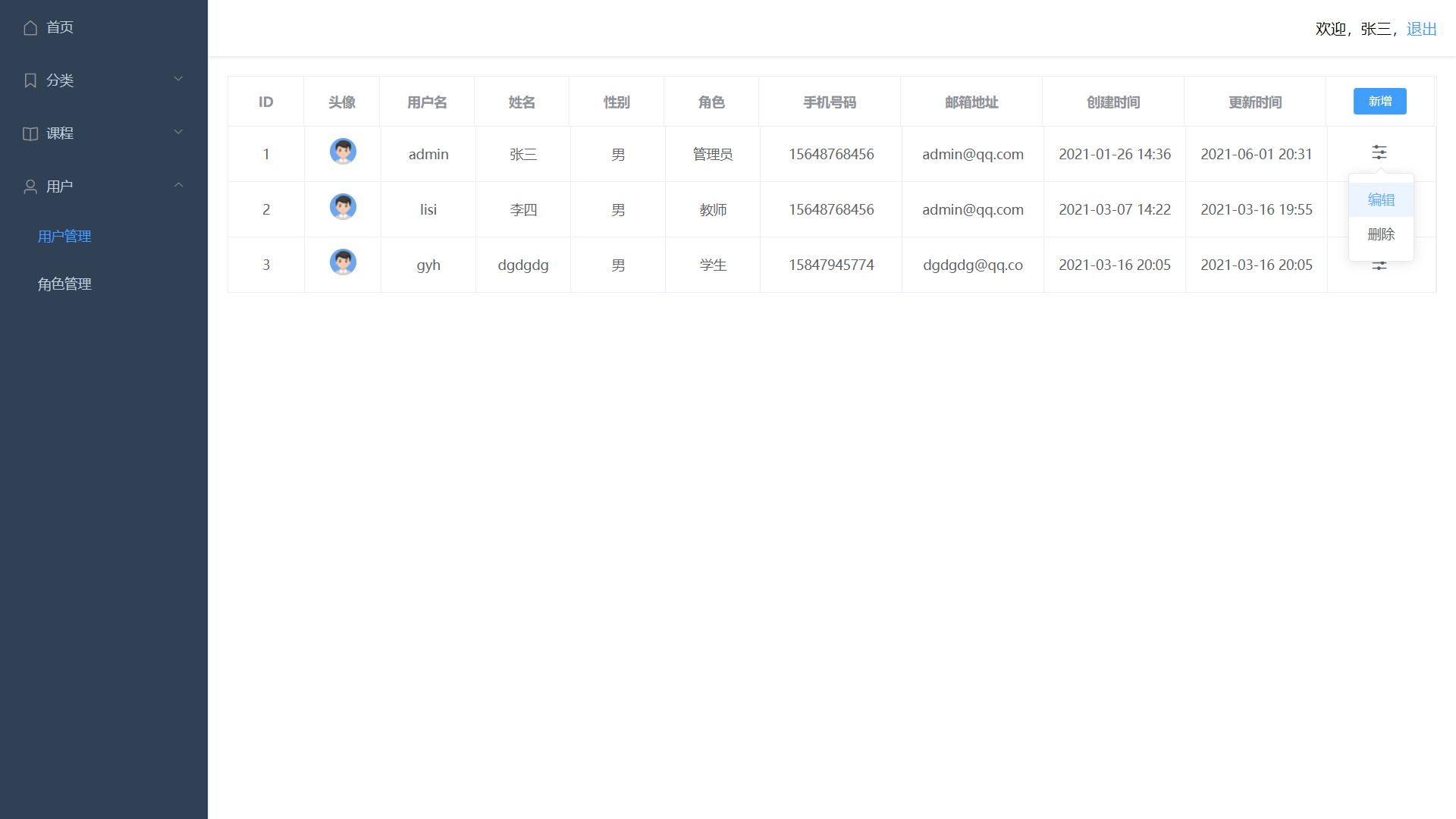Click avatar of user gyh
The image size is (1456, 819).
(x=343, y=262)
